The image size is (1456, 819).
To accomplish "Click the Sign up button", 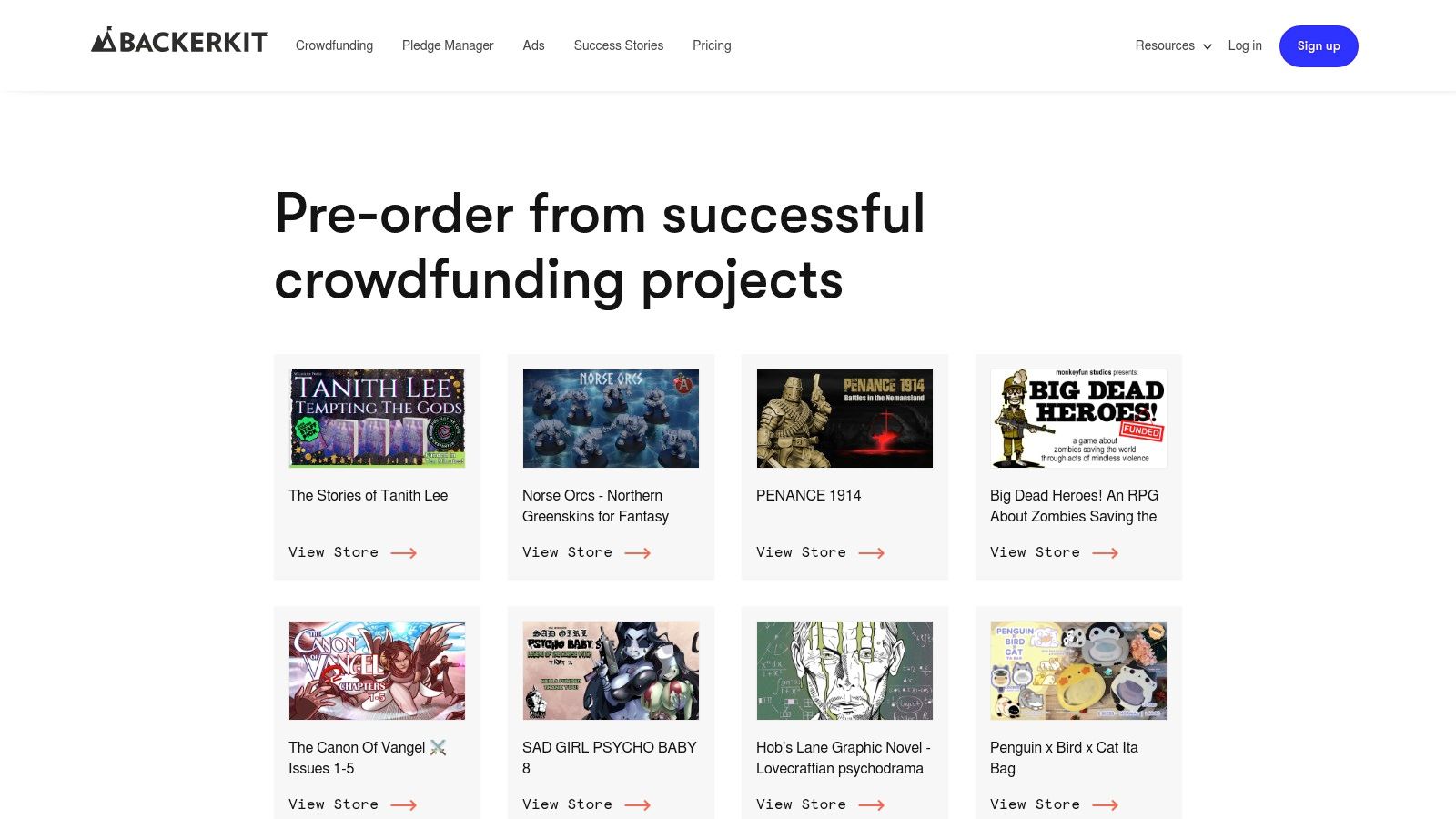I will point(1319,46).
